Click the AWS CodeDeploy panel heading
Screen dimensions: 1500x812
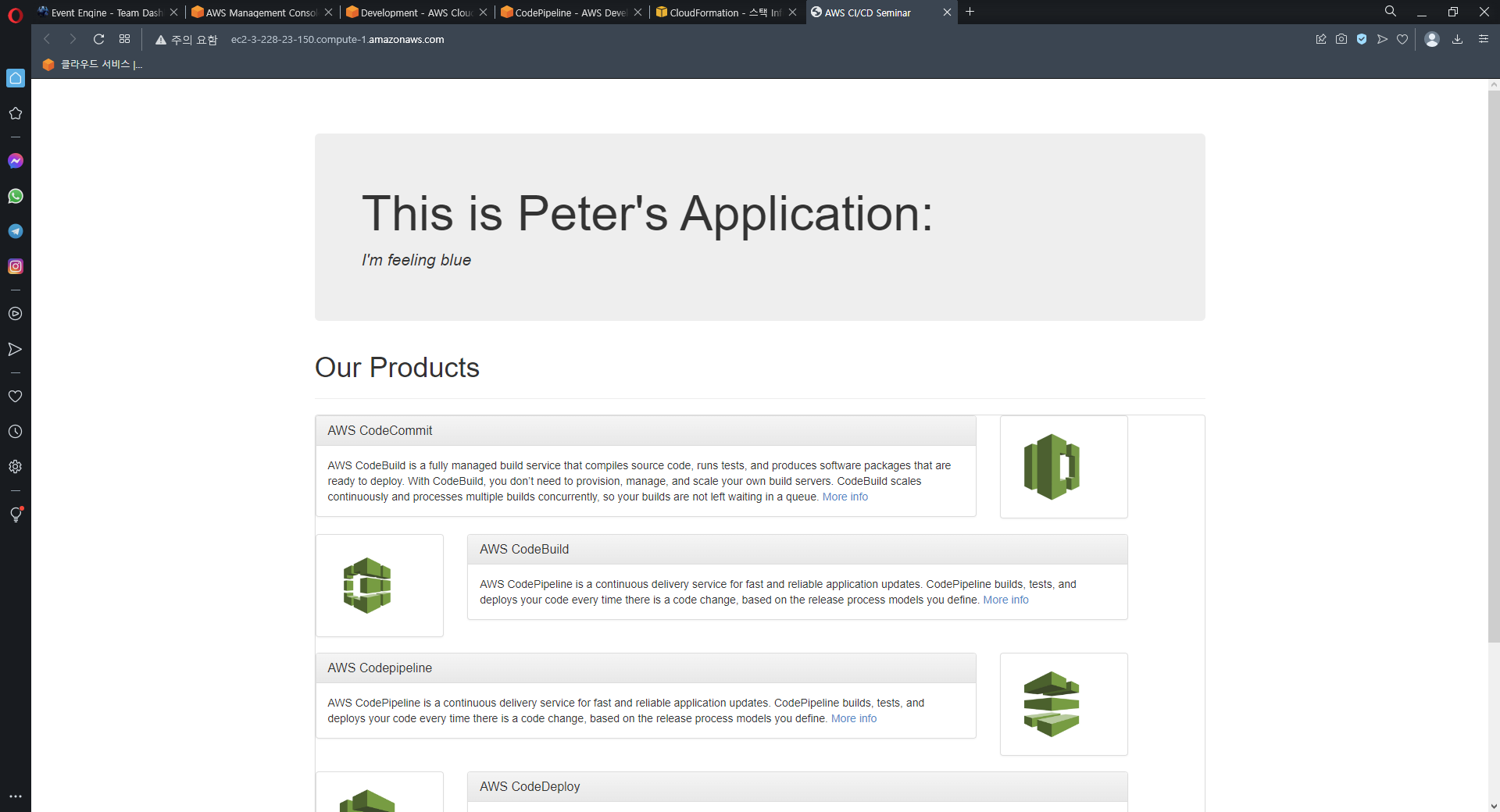pos(797,786)
